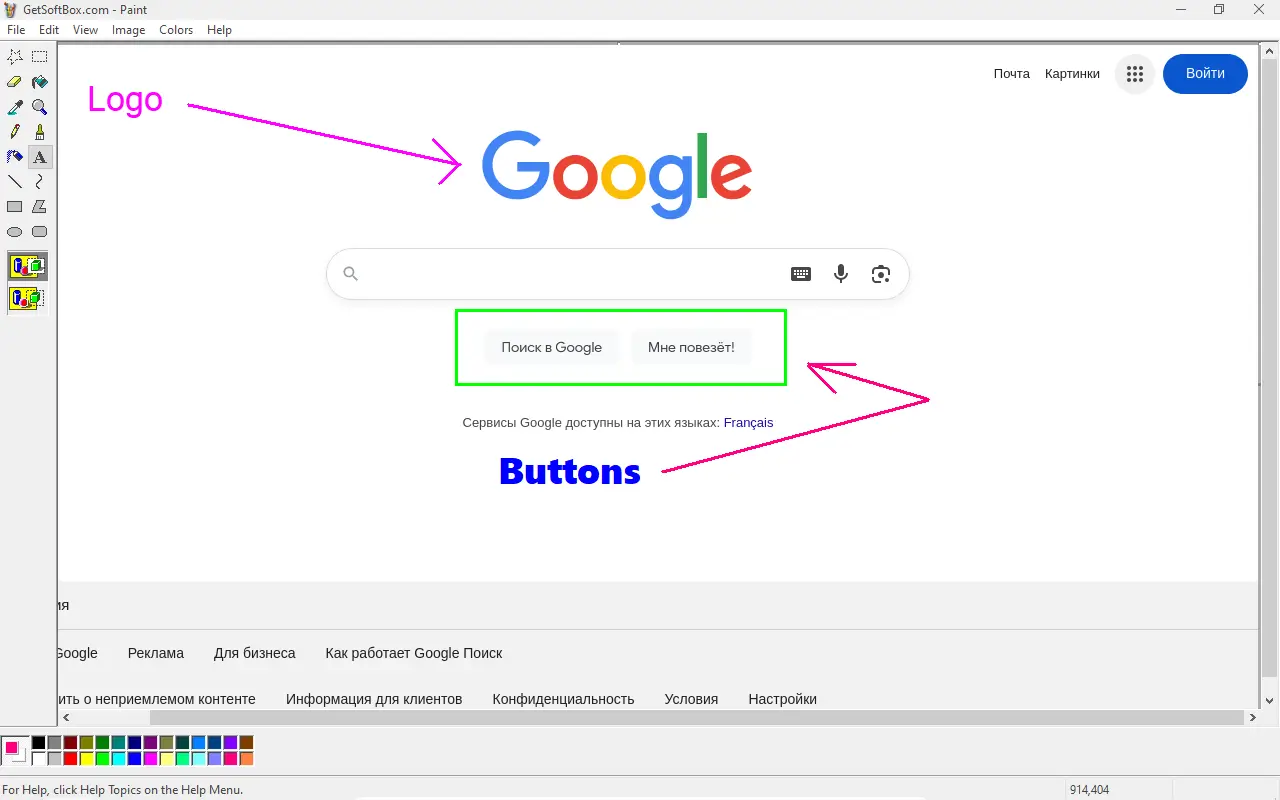Open the File menu
This screenshot has width=1280, height=800.
16,30
